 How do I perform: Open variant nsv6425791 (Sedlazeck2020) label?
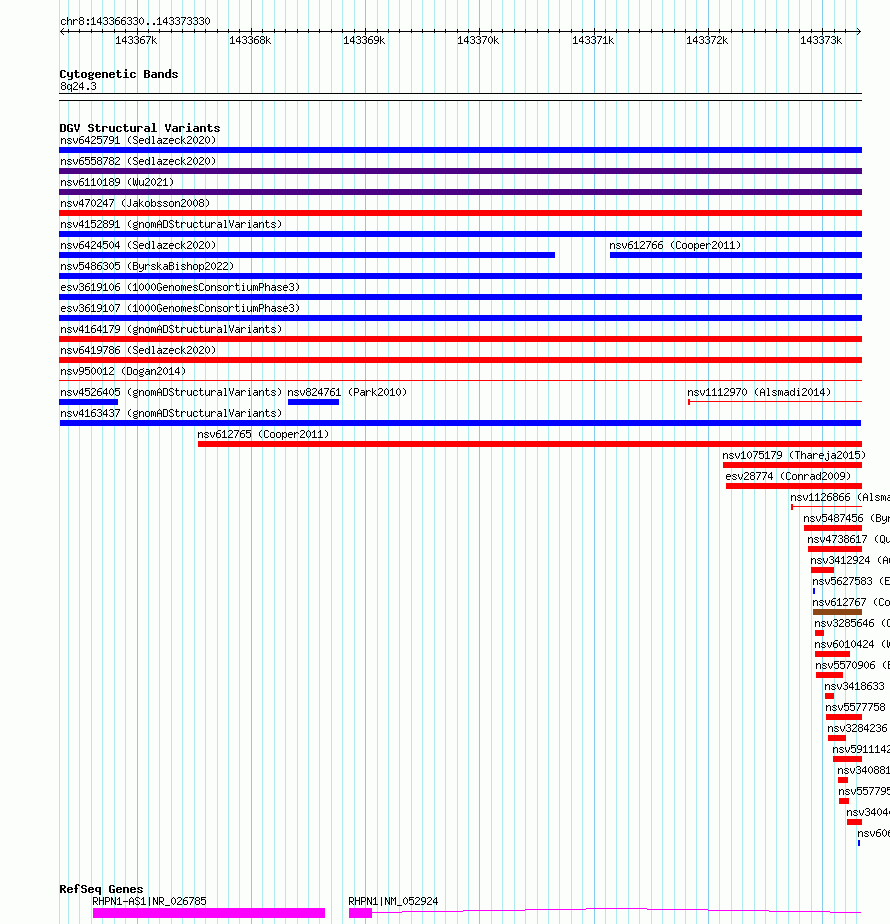pyautogui.click(x=138, y=140)
